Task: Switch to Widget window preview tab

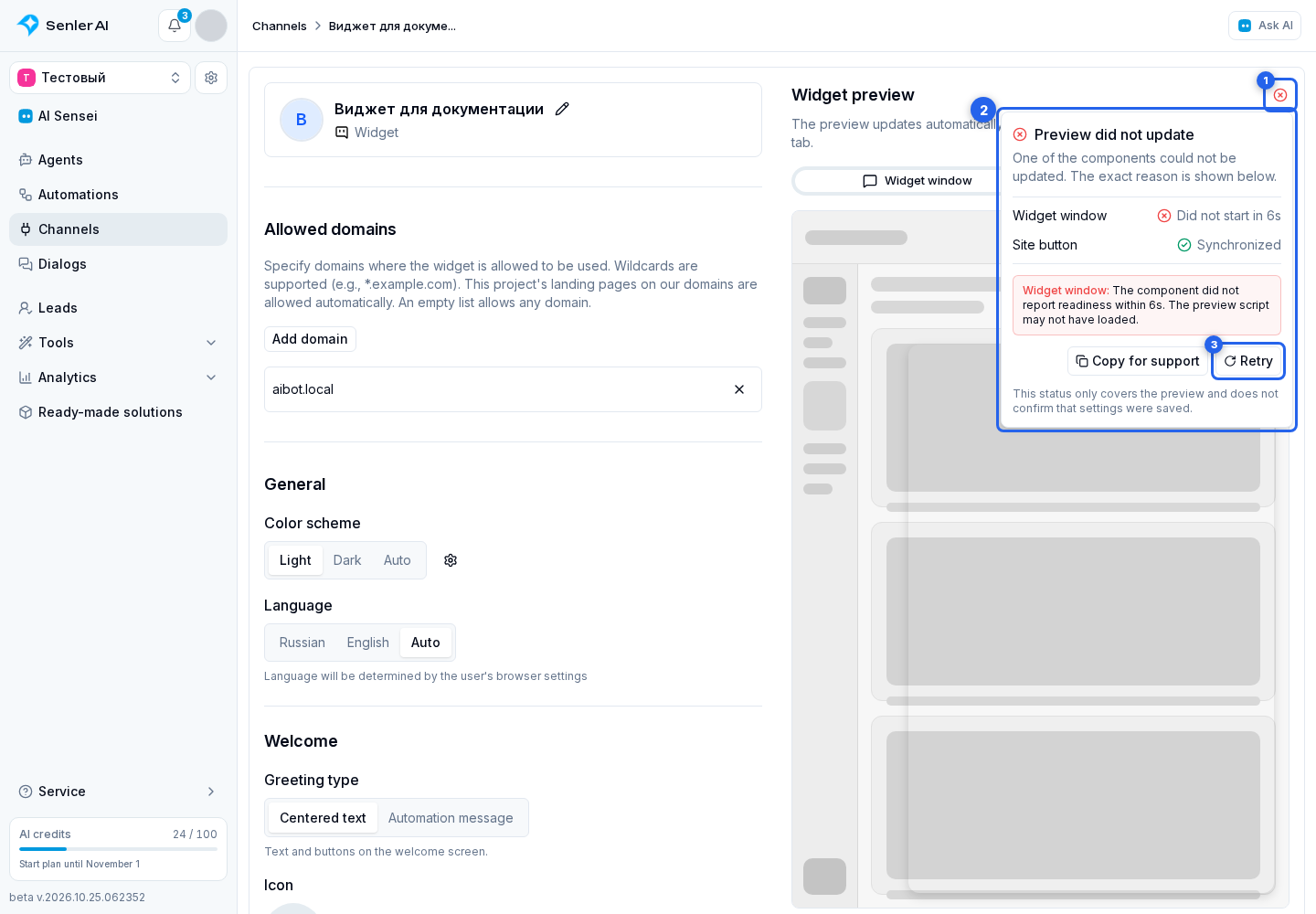Action: 918,181
